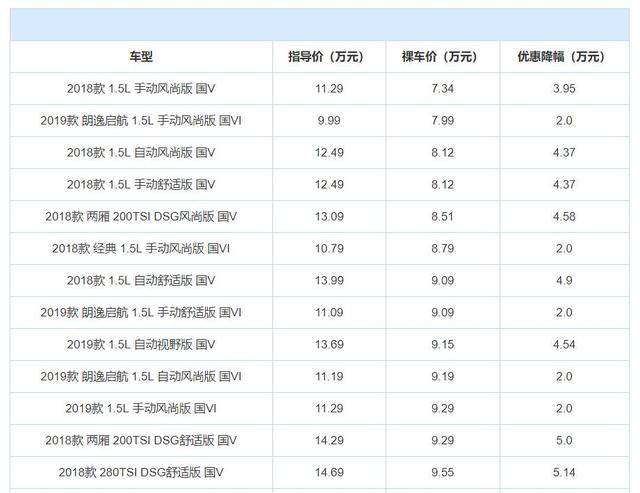Image resolution: width=640 pixels, height=493 pixels.
Task: Click the bare price value 9.15
Action: coord(443,344)
